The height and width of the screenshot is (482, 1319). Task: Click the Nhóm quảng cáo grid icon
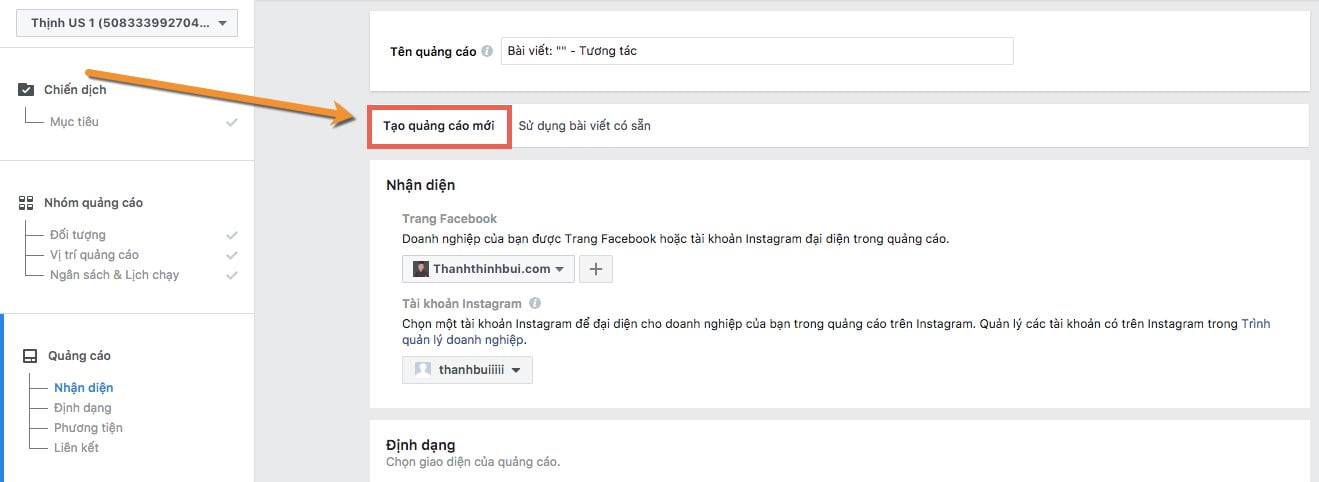tap(26, 203)
